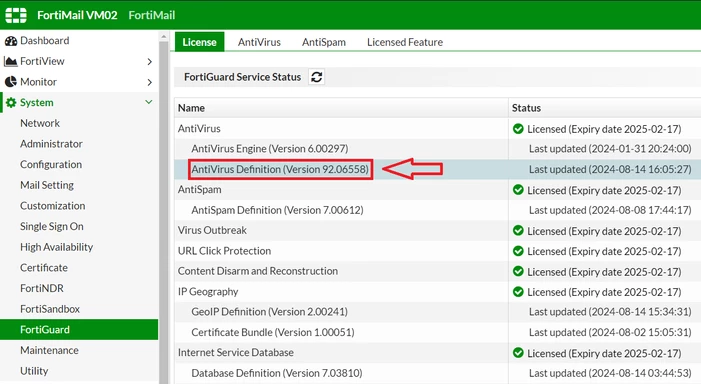Image resolution: width=701 pixels, height=384 pixels.
Task: Expand the Monitor submenu chevron
Action: pos(149,82)
